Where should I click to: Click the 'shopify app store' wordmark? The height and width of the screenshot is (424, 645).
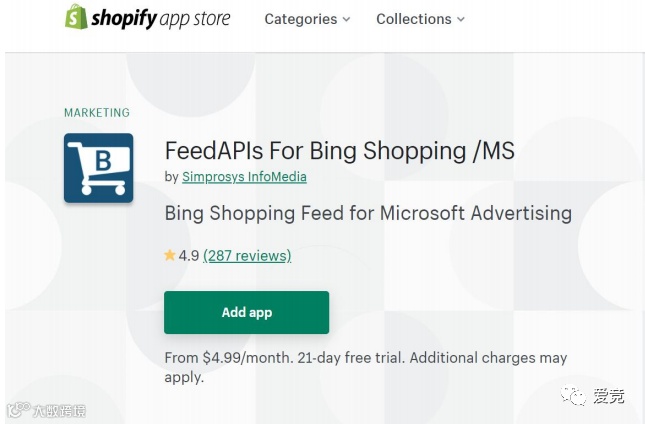pyautogui.click(x=160, y=19)
